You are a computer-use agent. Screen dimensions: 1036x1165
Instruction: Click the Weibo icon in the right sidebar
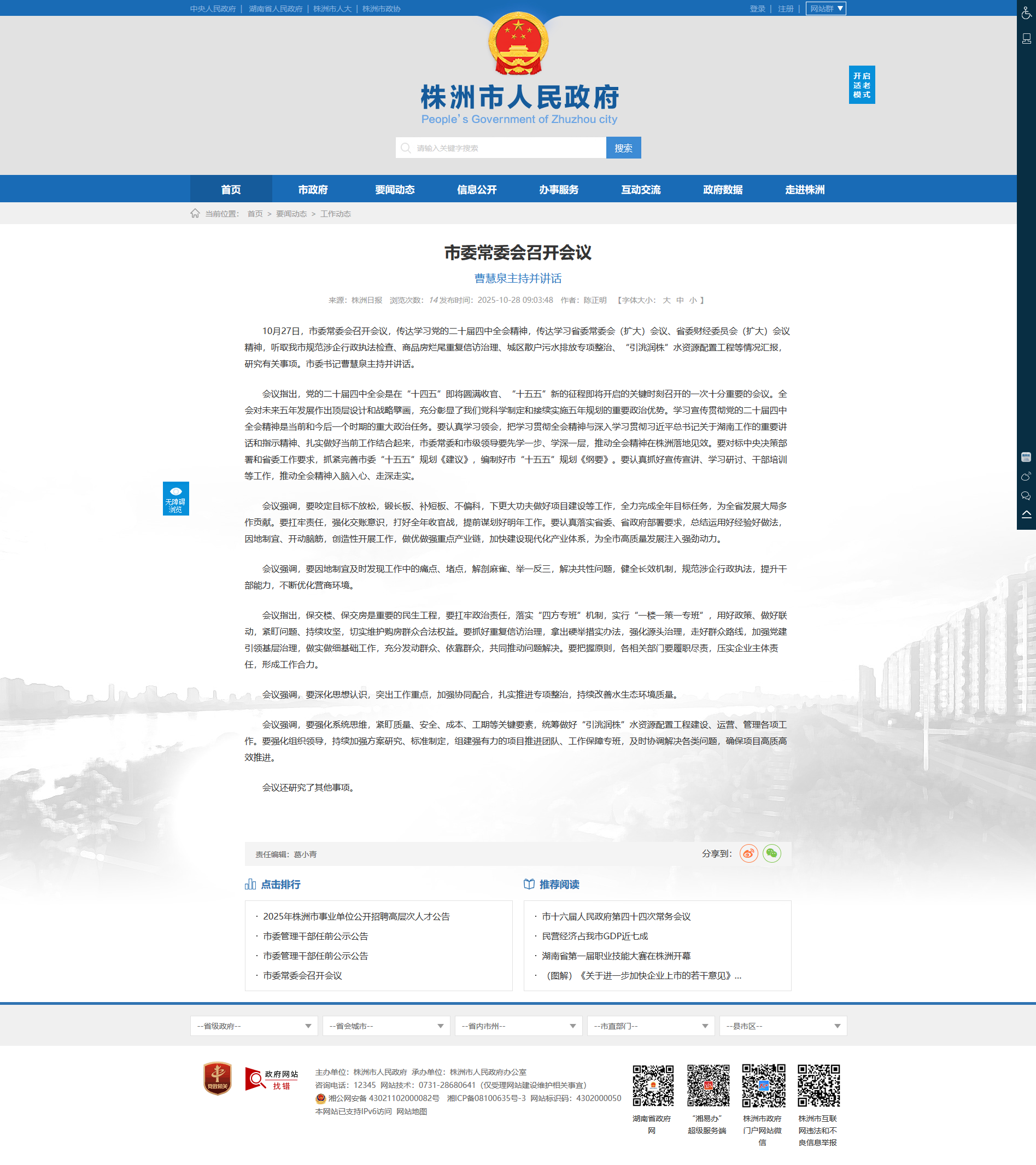pyautogui.click(x=1026, y=477)
